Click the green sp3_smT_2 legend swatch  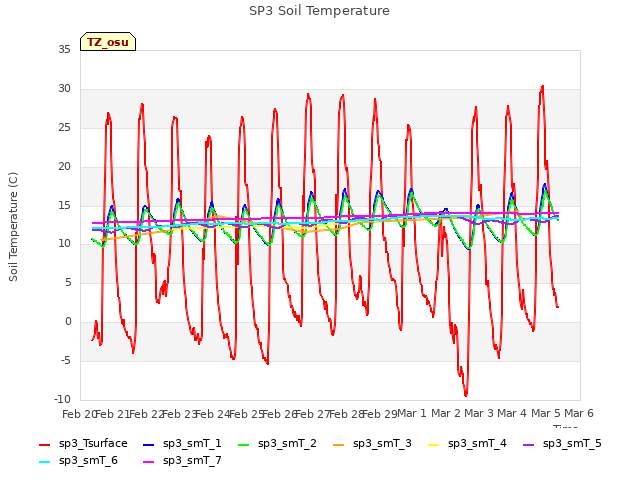pos(244,445)
